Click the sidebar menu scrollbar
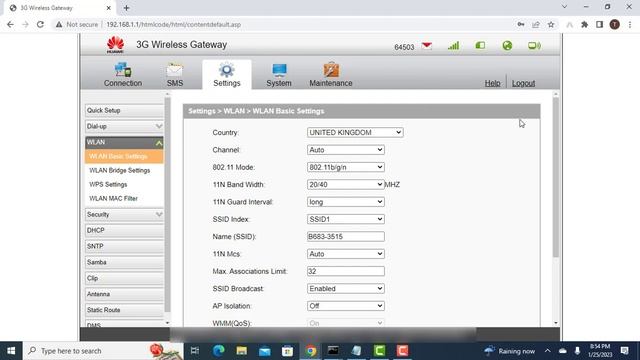Image resolution: width=640 pixels, height=360 pixels. [x=167, y=204]
